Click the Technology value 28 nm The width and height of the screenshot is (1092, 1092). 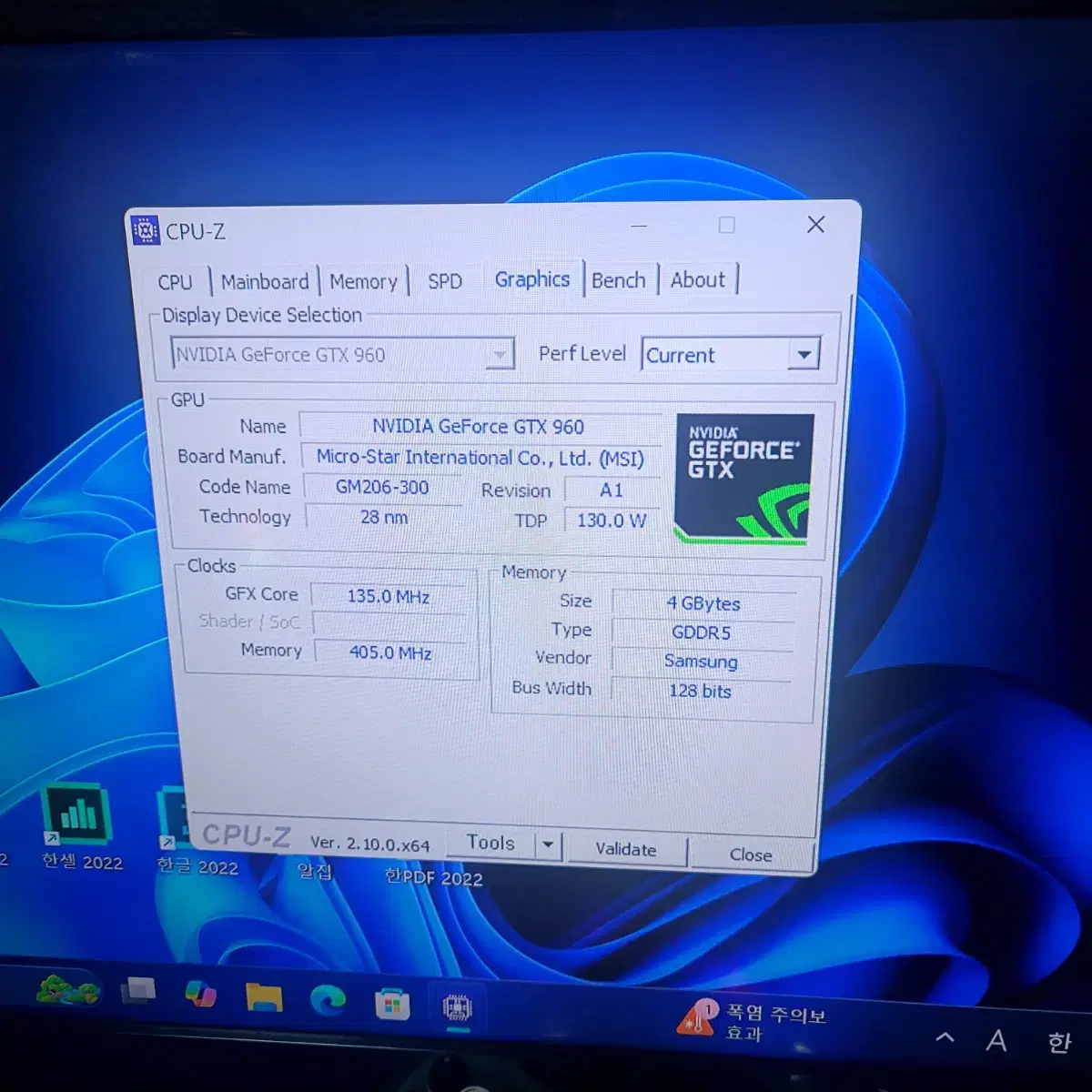coord(383,517)
